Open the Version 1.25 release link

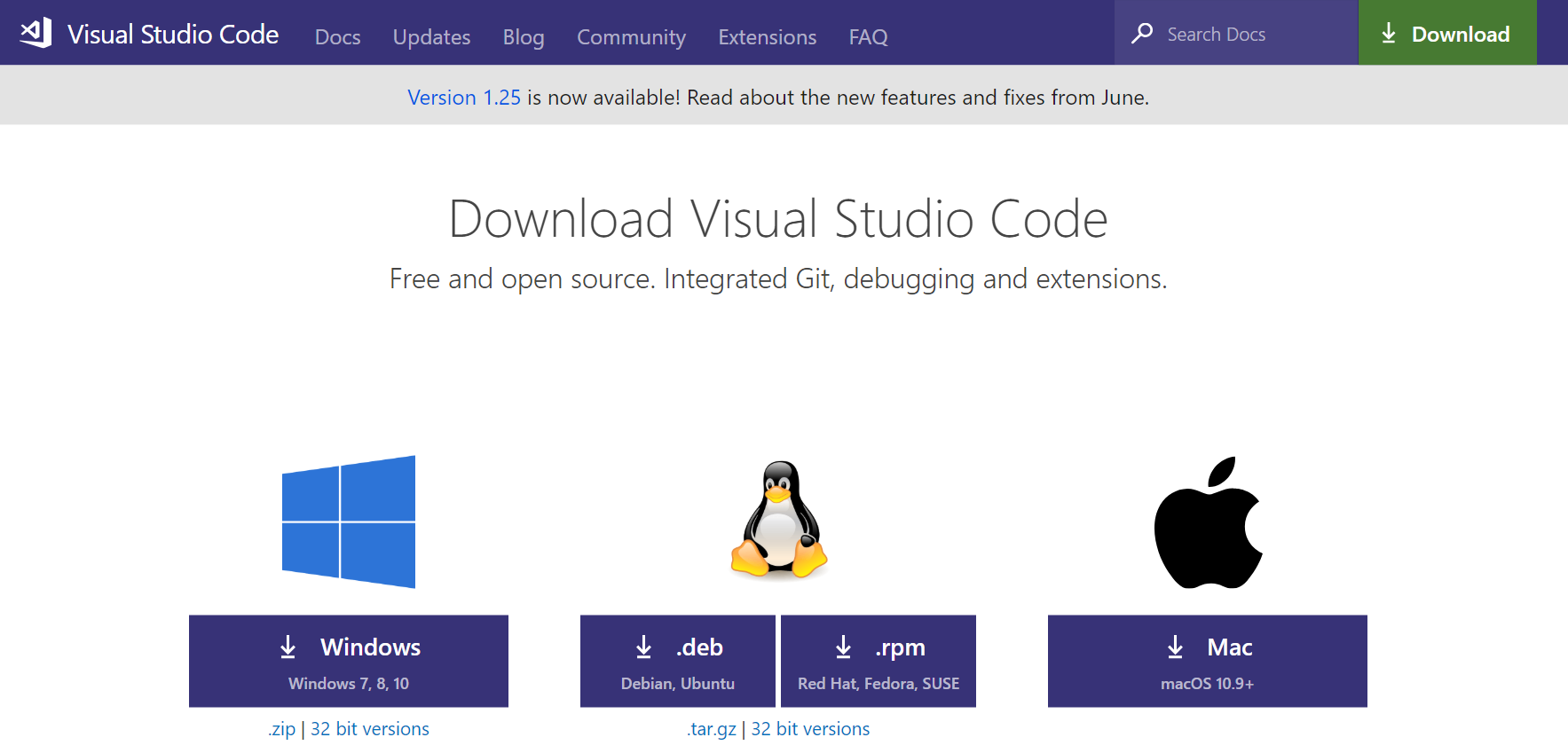[x=464, y=98]
